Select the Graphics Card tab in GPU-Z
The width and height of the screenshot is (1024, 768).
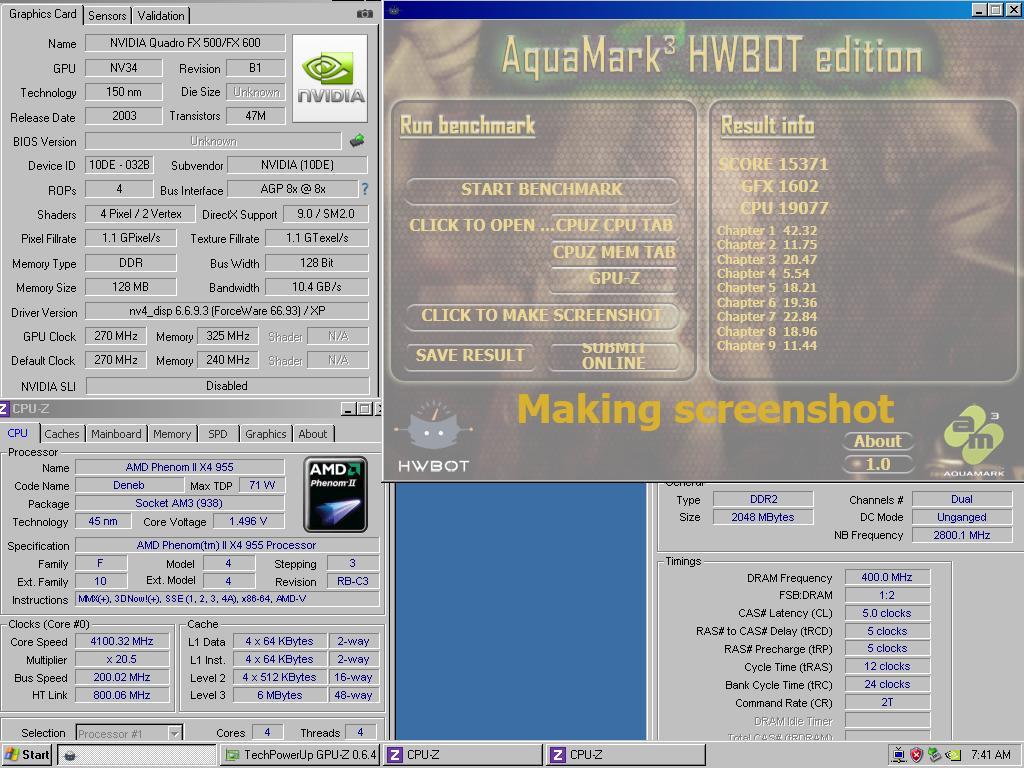click(x=42, y=14)
